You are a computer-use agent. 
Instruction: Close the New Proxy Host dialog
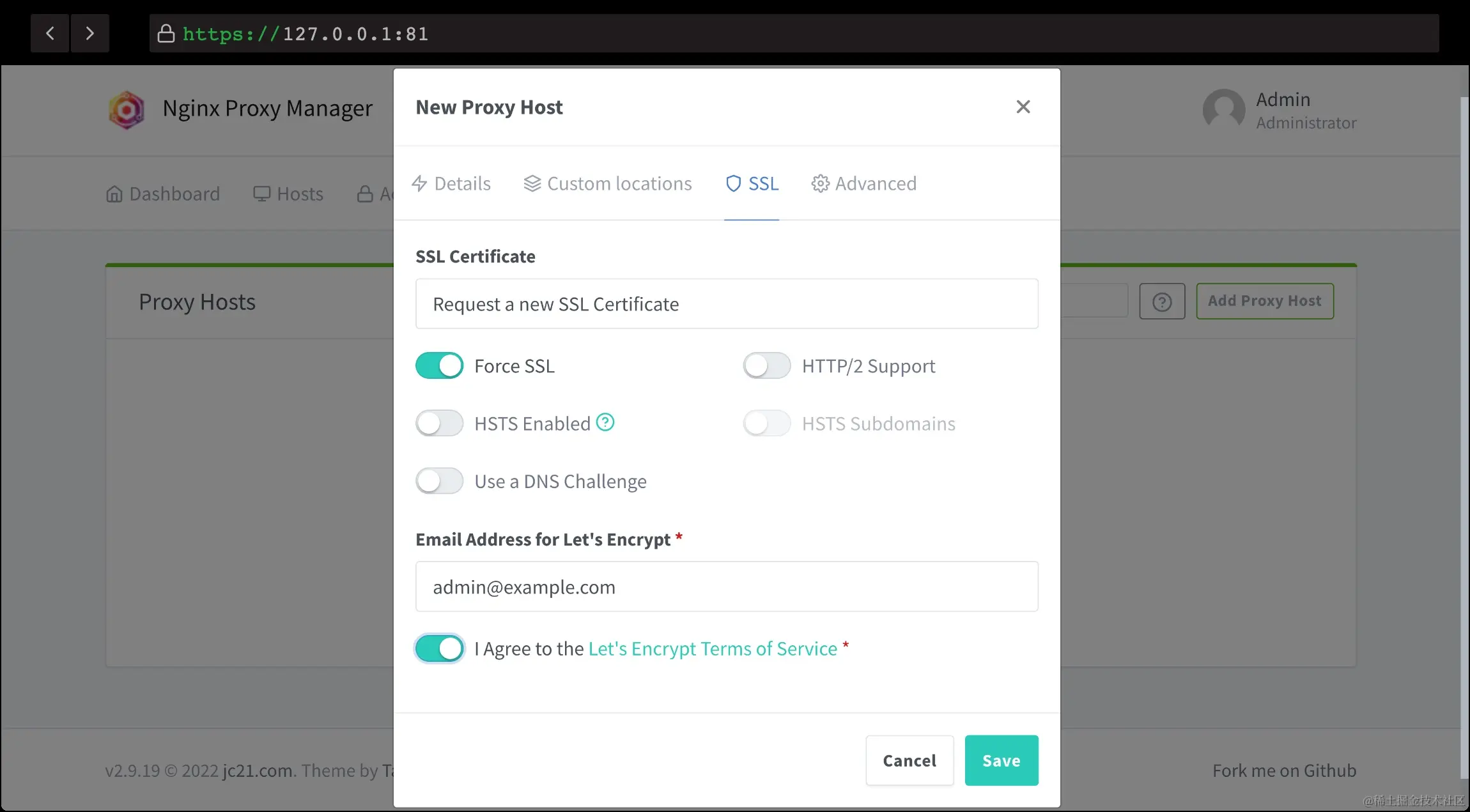(1023, 107)
